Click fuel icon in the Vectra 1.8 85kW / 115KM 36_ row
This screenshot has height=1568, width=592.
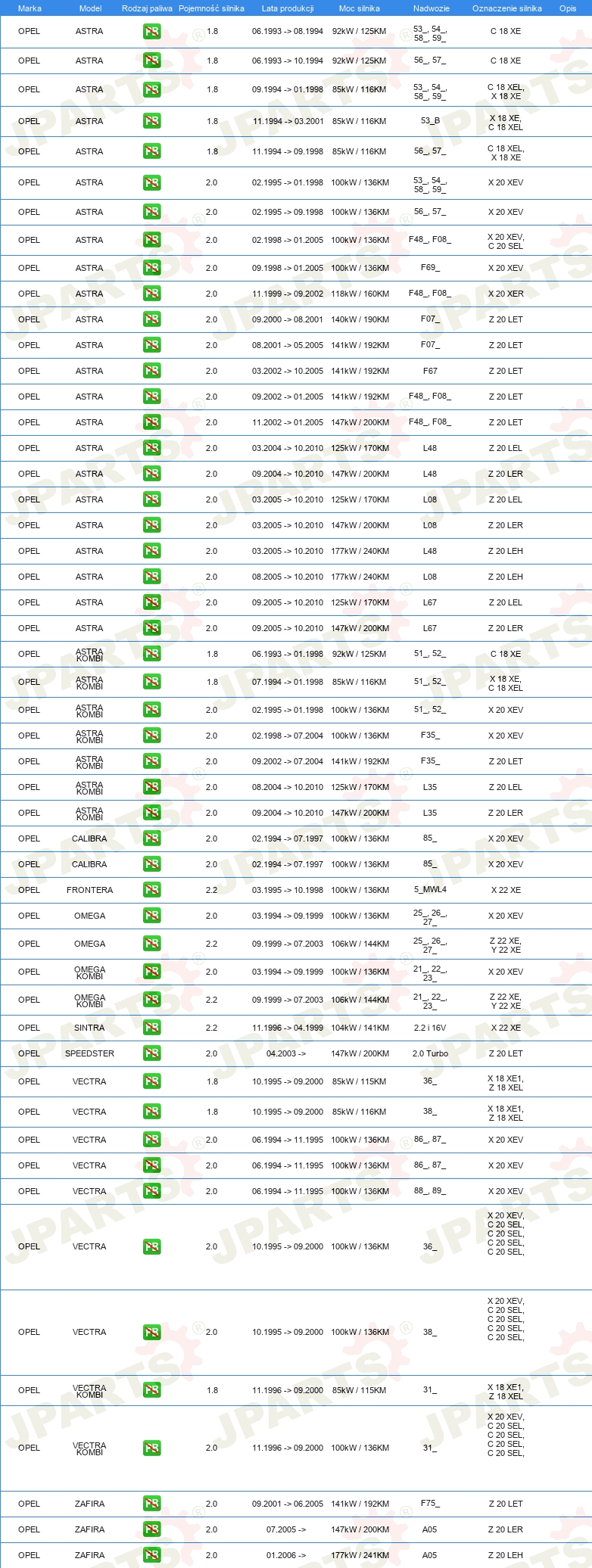point(151,1081)
